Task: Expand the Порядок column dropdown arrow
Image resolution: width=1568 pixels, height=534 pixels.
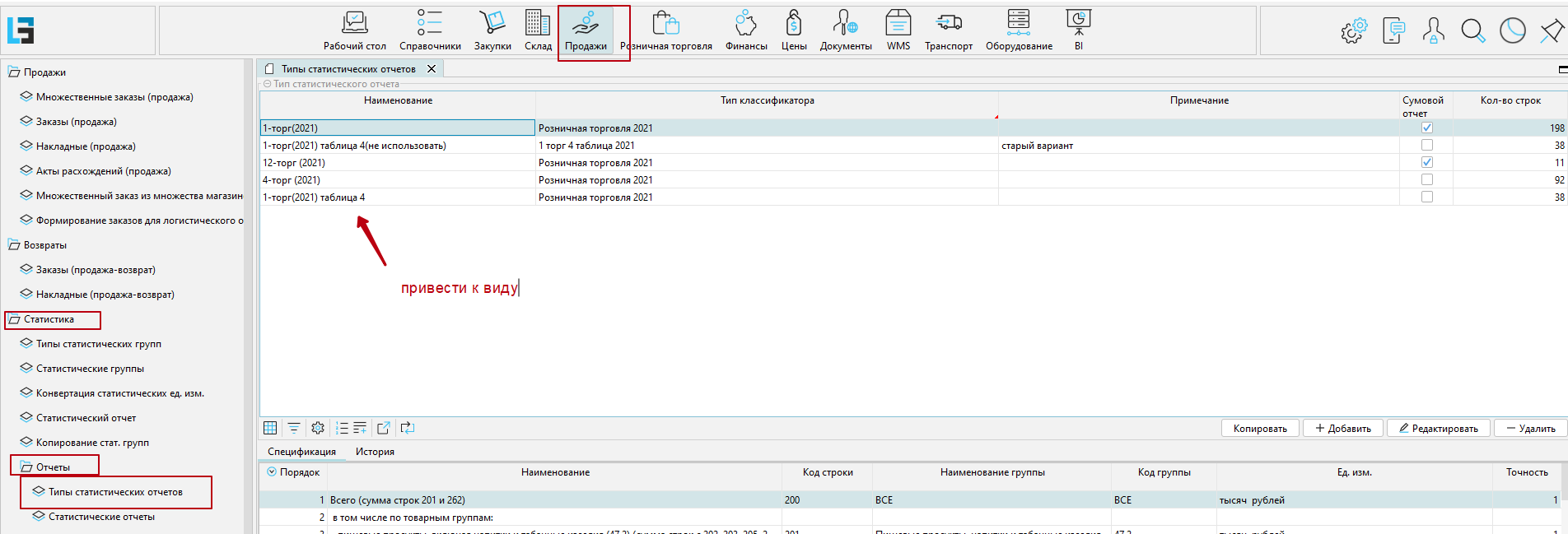Action: click(272, 472)
